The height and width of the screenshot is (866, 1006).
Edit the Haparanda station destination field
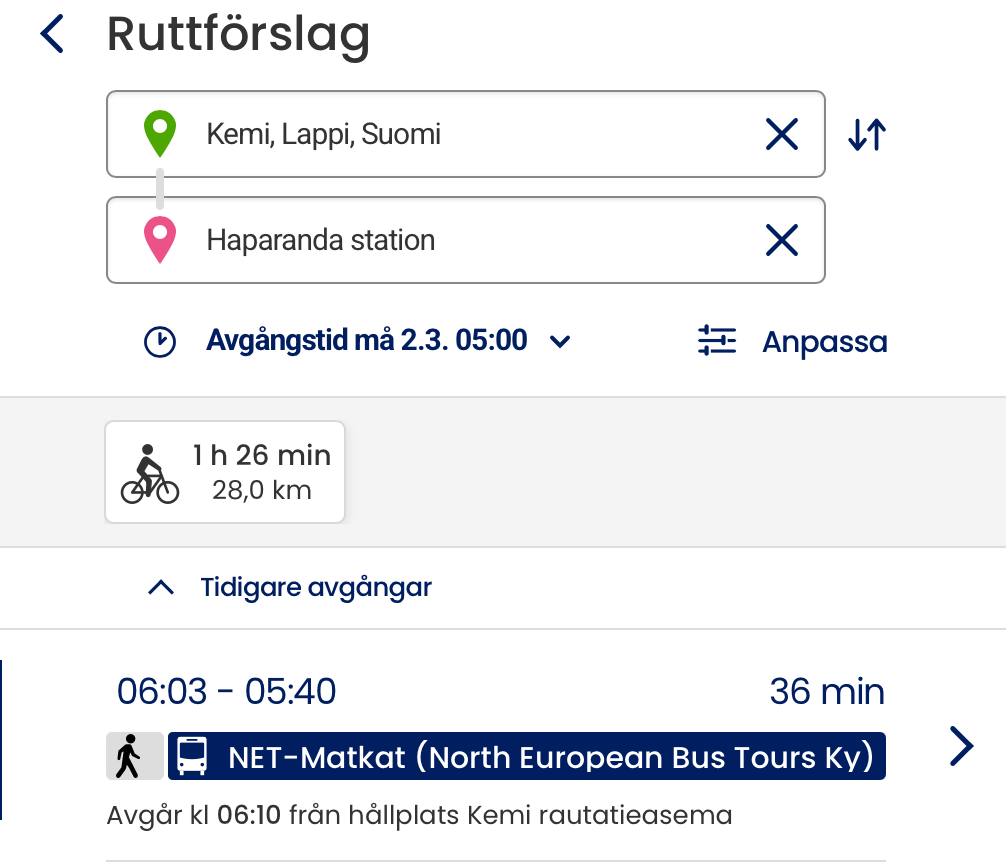470,240
